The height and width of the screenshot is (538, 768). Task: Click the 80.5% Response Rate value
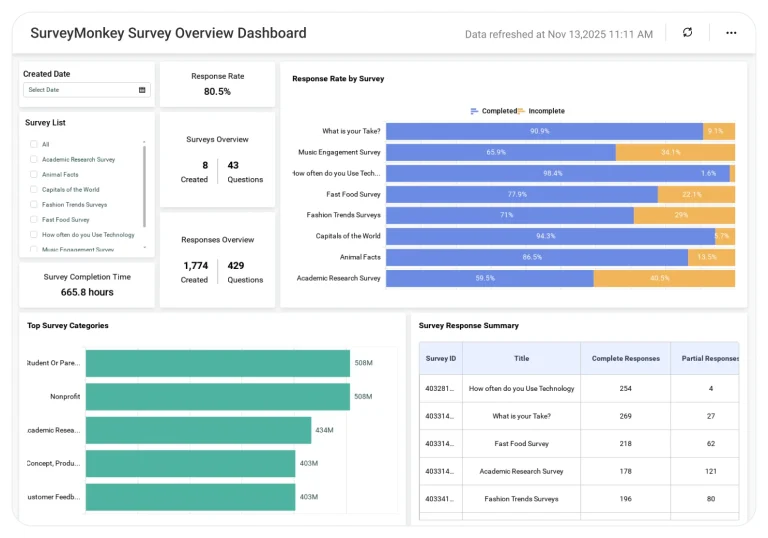click(217, 92)
